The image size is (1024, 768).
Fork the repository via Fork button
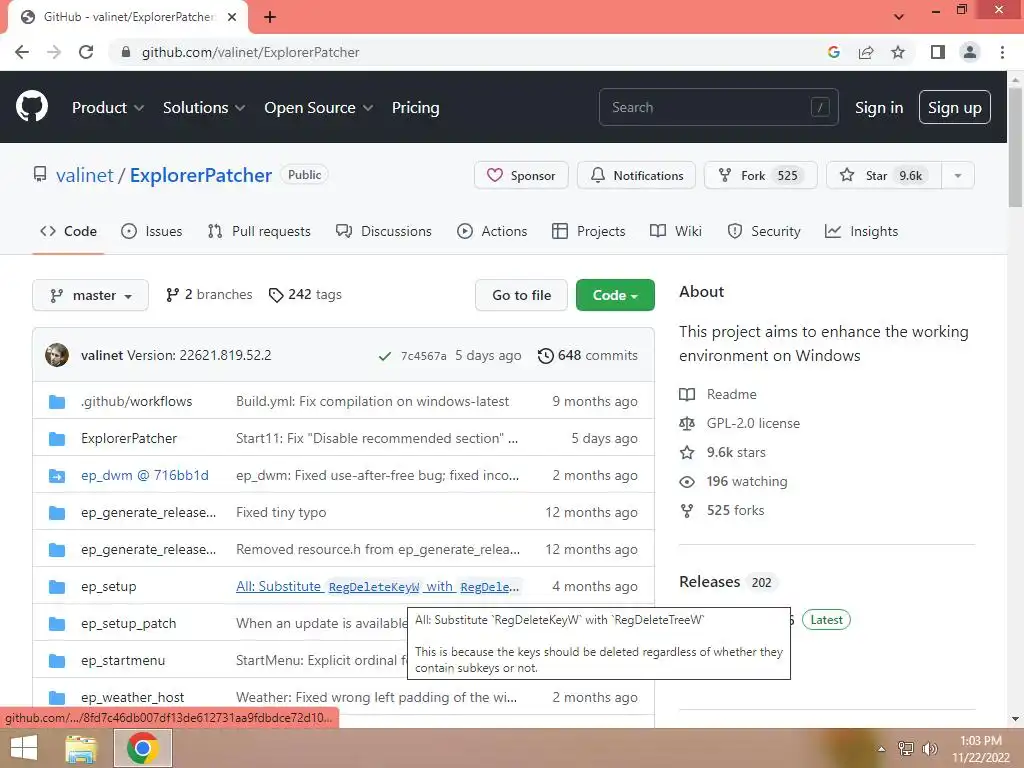click(760, 176)
